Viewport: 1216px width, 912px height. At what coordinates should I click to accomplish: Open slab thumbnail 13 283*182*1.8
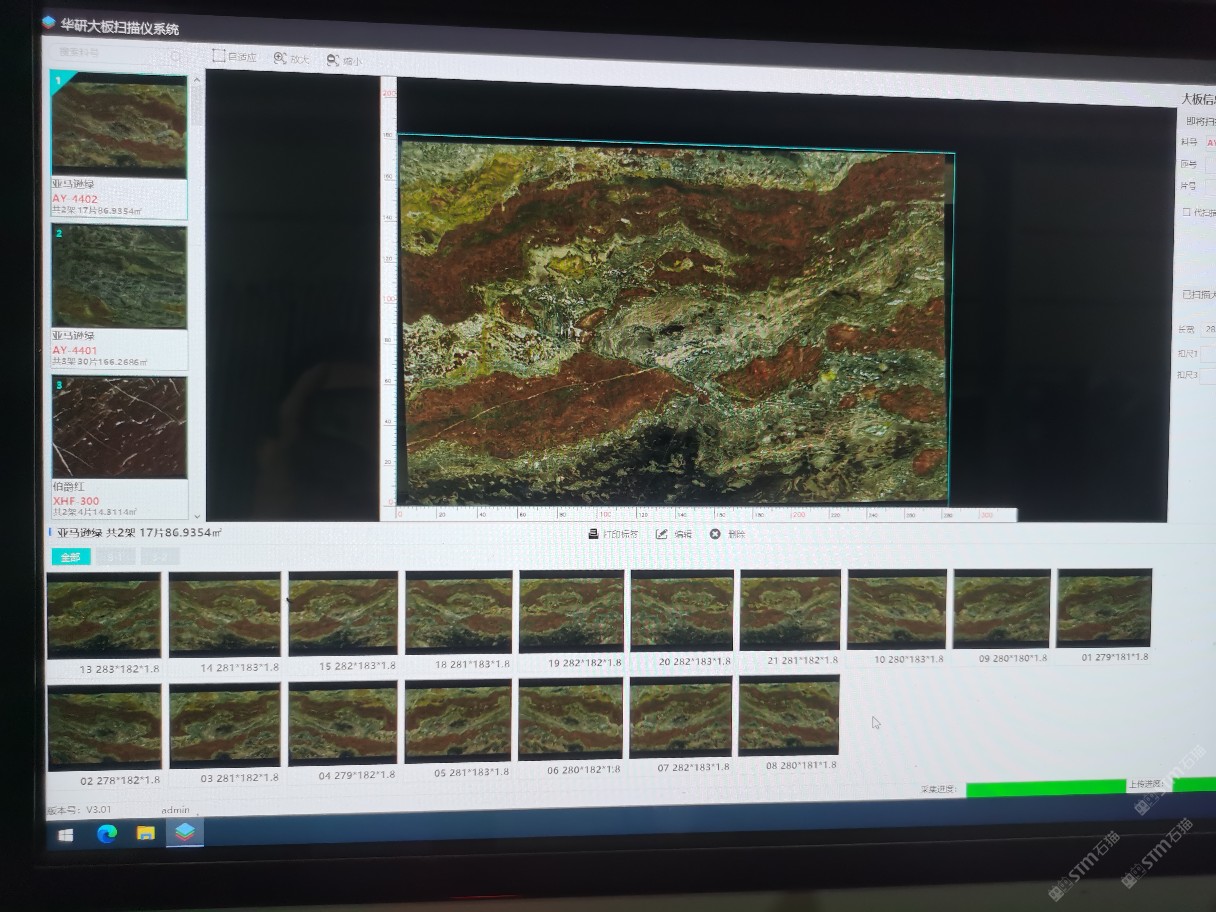pos(104,615)
